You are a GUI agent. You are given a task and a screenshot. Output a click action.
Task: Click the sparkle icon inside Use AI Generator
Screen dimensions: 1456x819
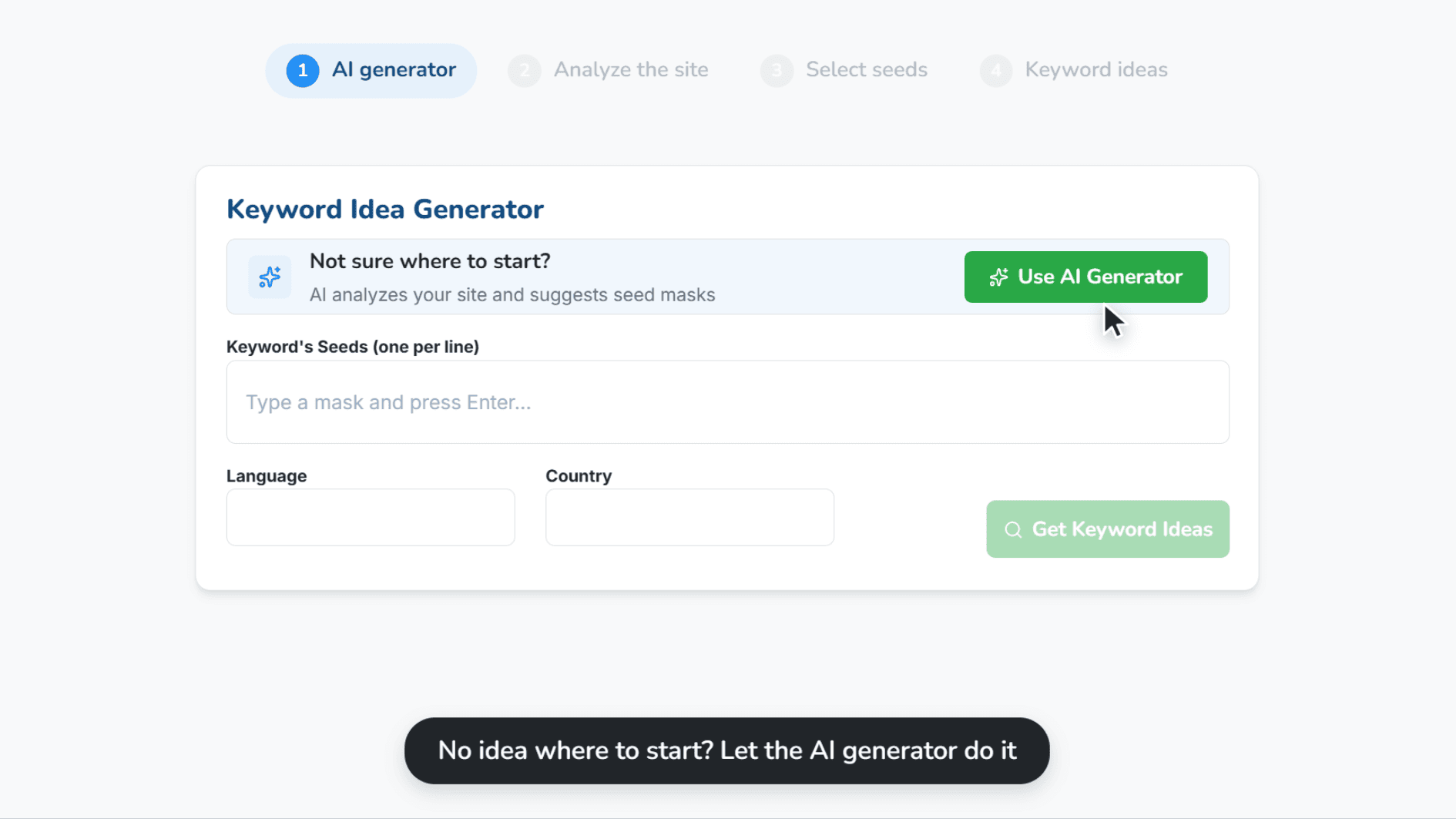coord(999,277)
